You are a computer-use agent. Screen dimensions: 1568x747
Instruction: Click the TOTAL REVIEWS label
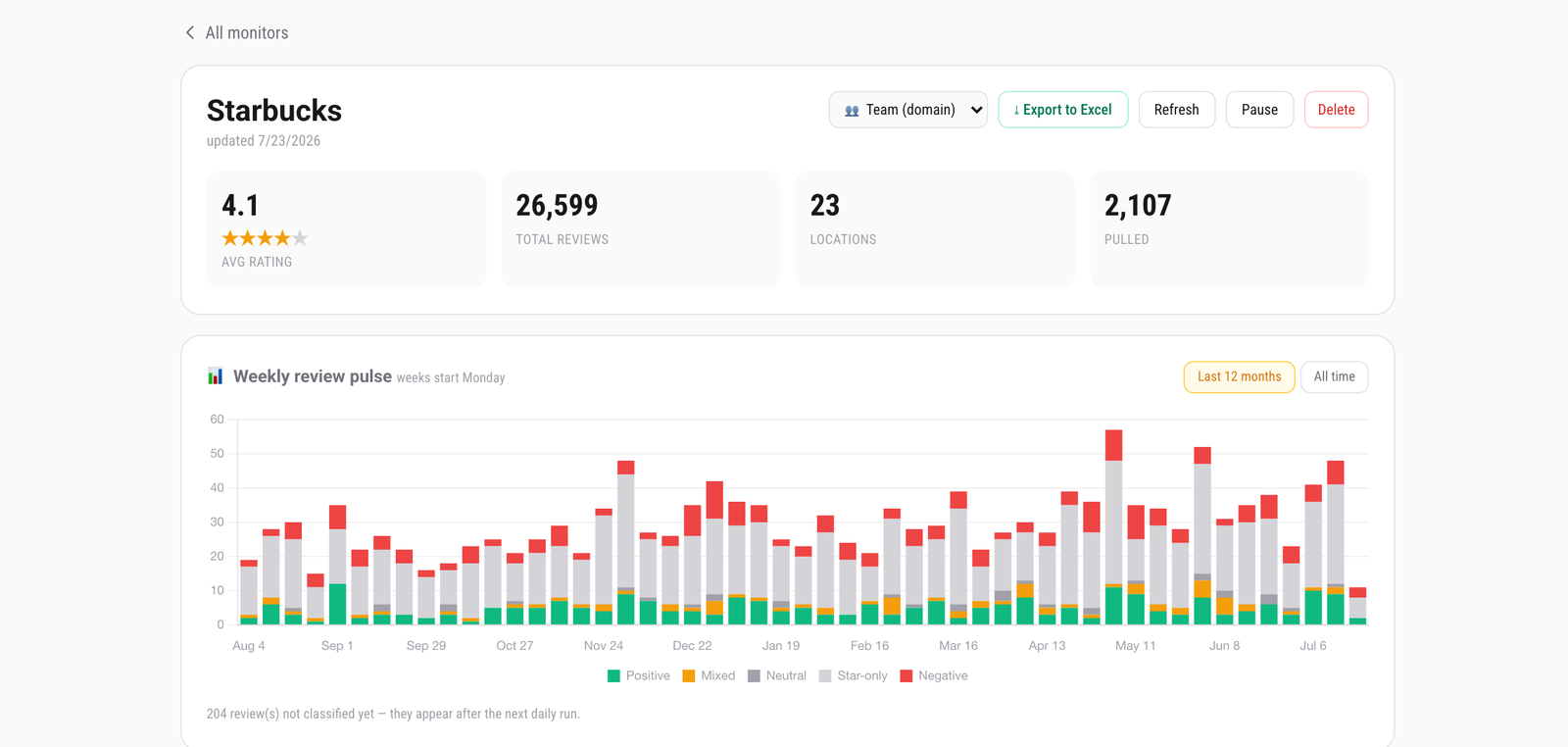coord(563,239)
